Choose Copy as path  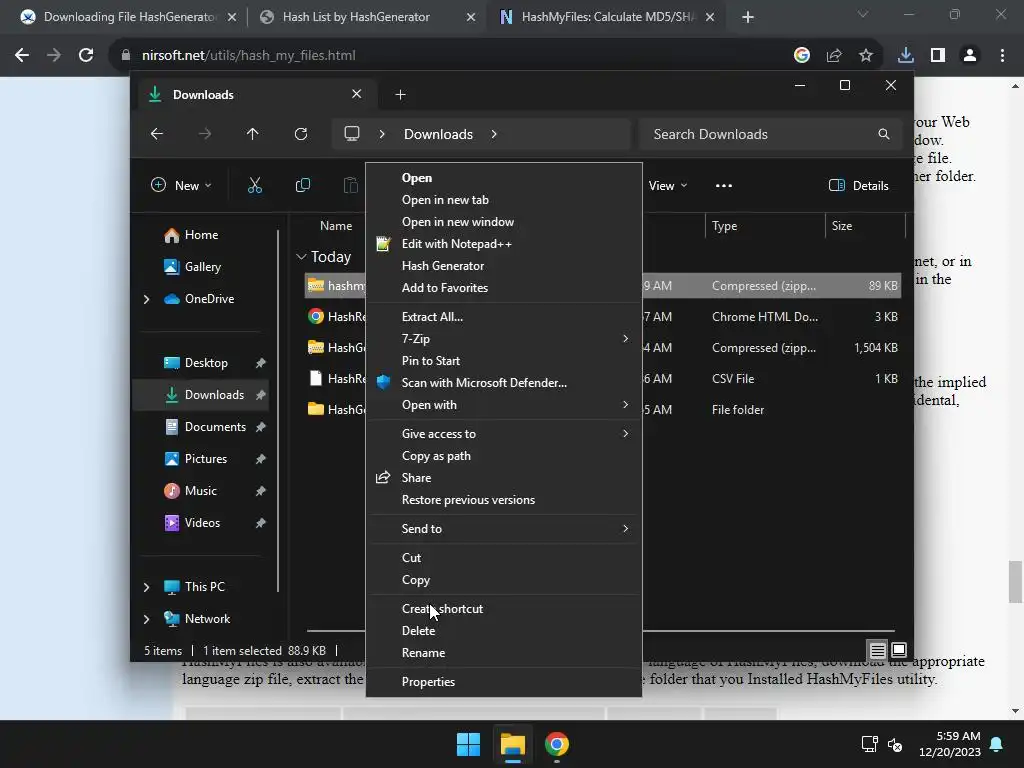504,456
